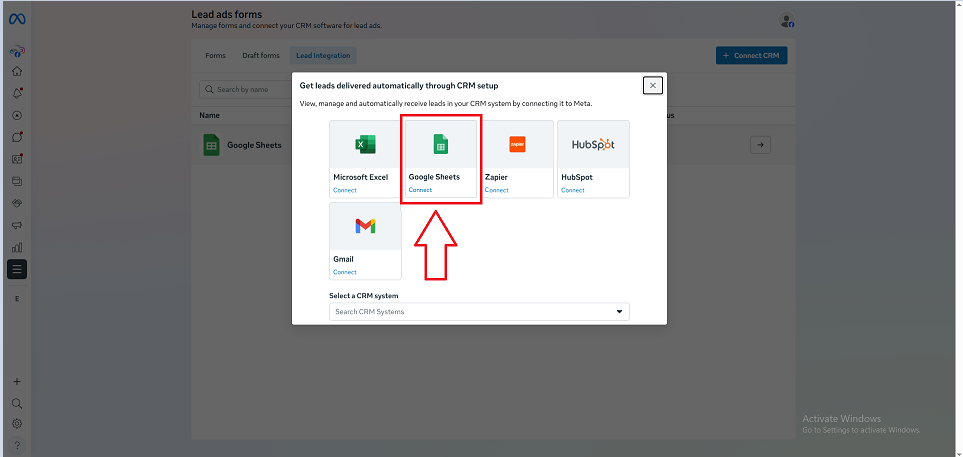Open Home from the left sidebar
Image resolution: width=963 pixels, height=457 pixels.
[x=17, y=71]
